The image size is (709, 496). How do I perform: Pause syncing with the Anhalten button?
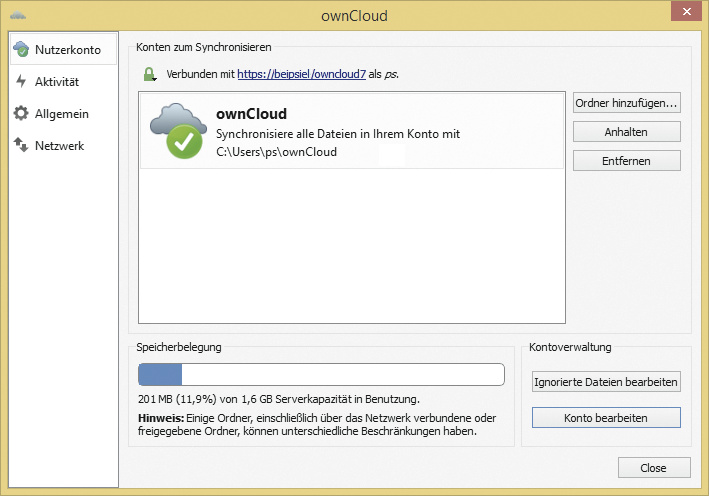pos(626,131)
